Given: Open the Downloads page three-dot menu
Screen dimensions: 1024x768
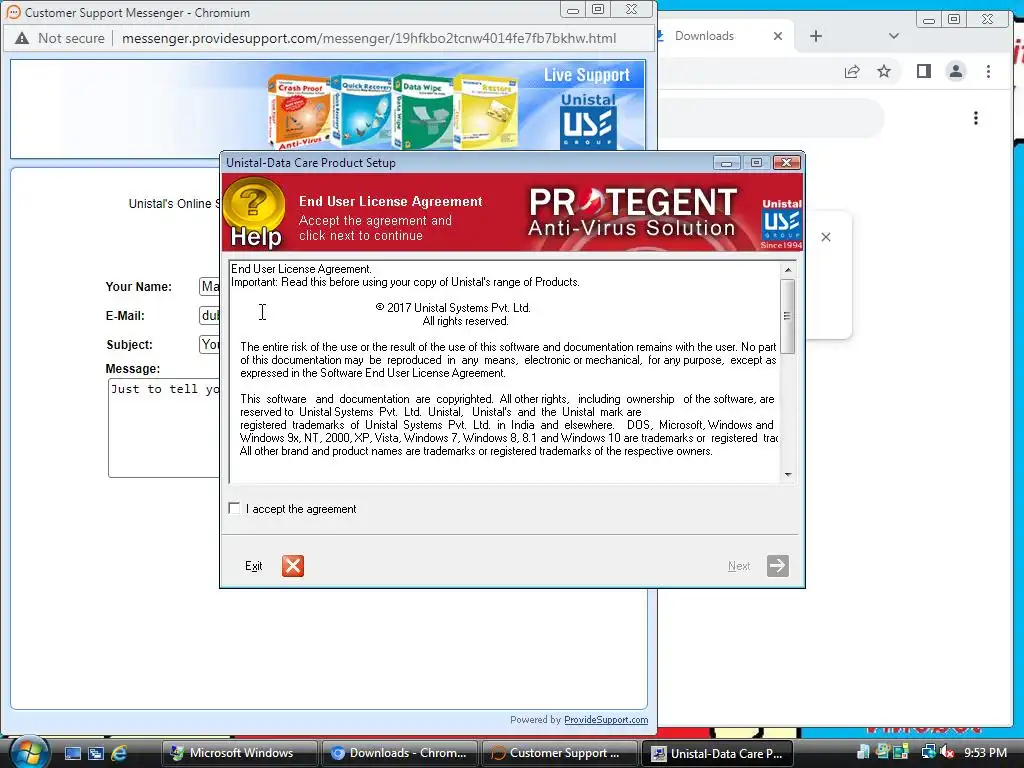Looking at the screenshot, I should [x=976, y=118].
